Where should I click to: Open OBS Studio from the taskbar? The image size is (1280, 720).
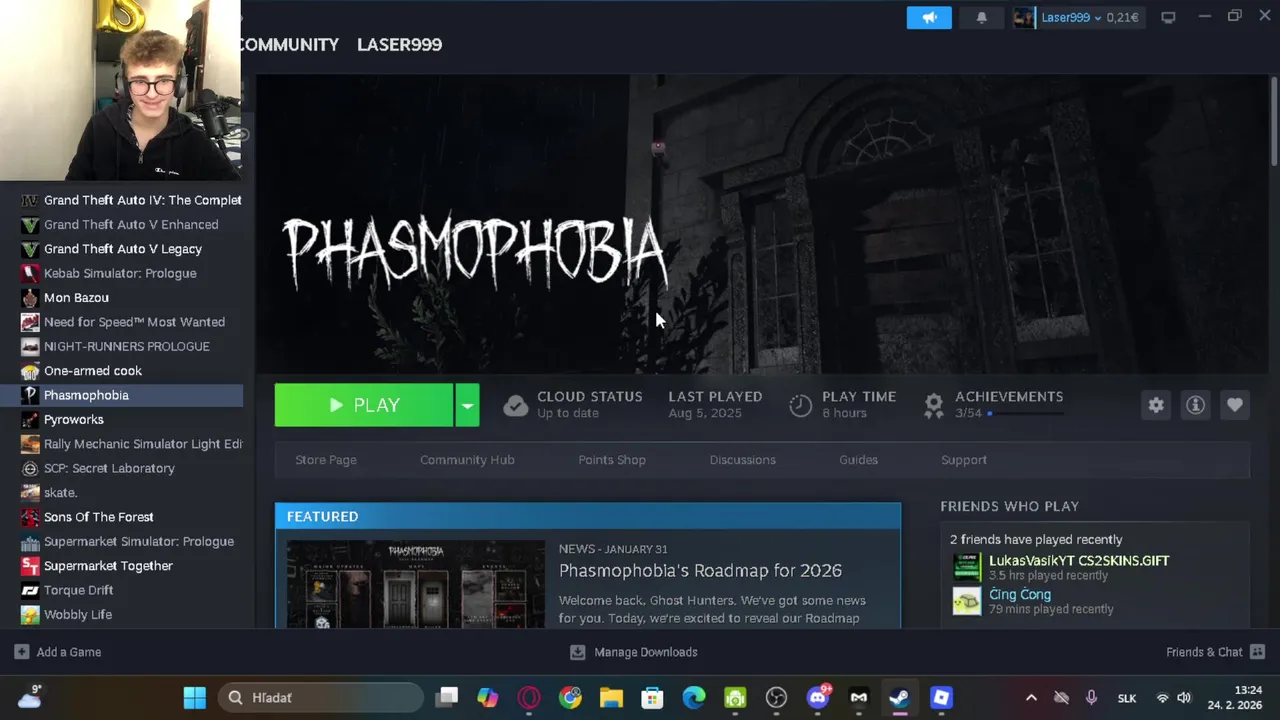[776, 697]
